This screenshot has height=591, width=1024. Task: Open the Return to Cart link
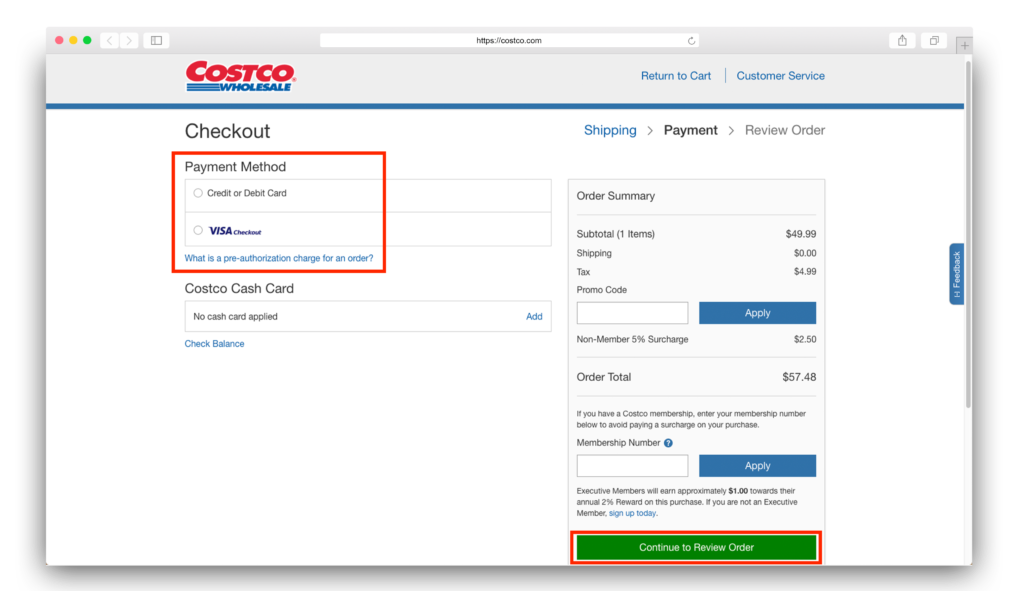coord(676,76)
